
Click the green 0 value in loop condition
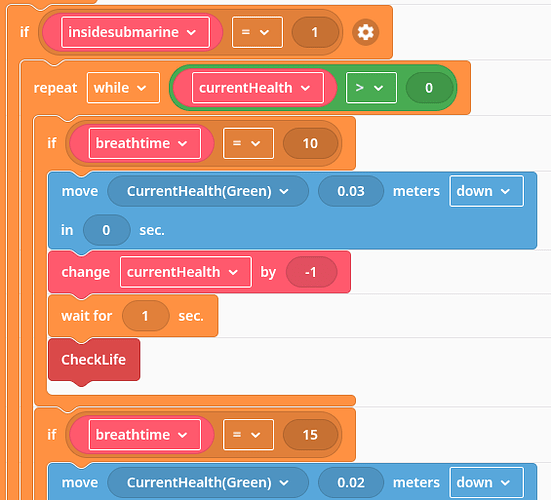(x=429, y=88)
